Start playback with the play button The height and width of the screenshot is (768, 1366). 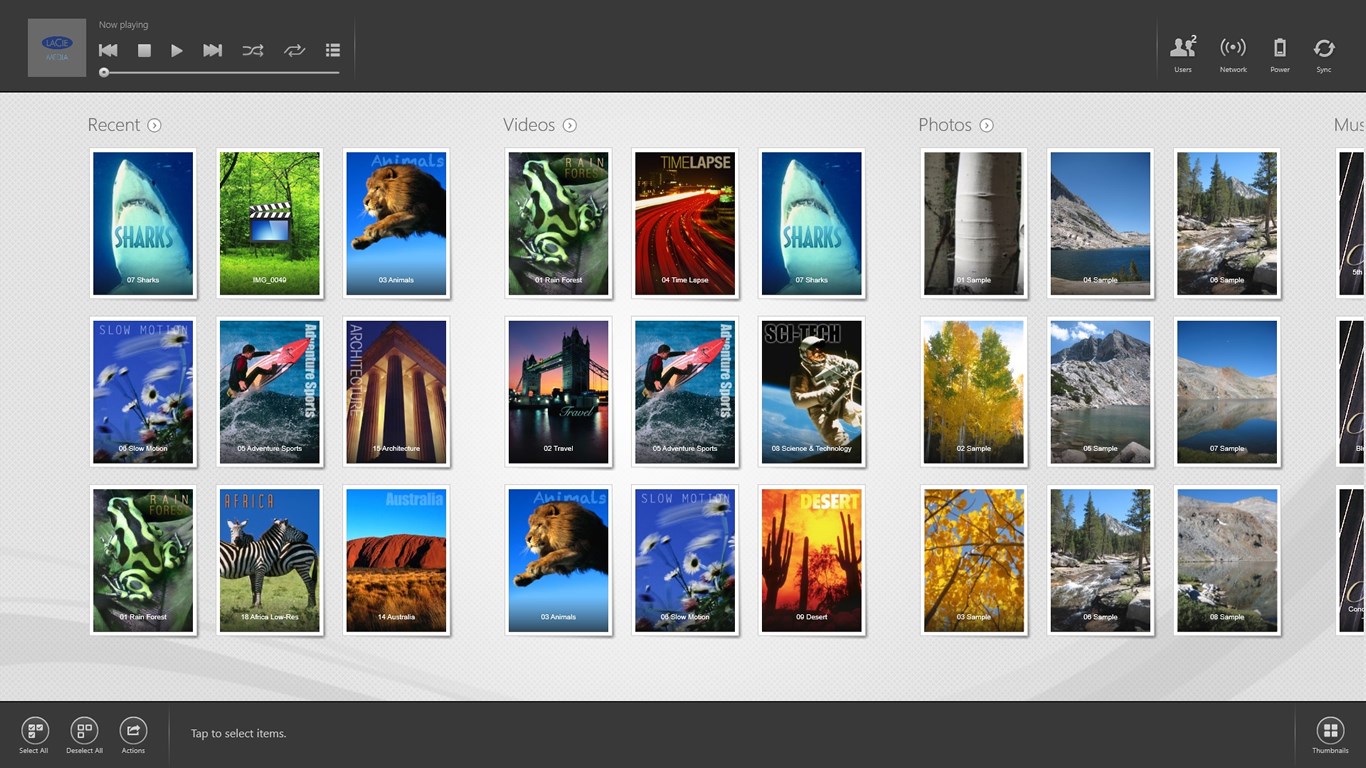[176, 50]
